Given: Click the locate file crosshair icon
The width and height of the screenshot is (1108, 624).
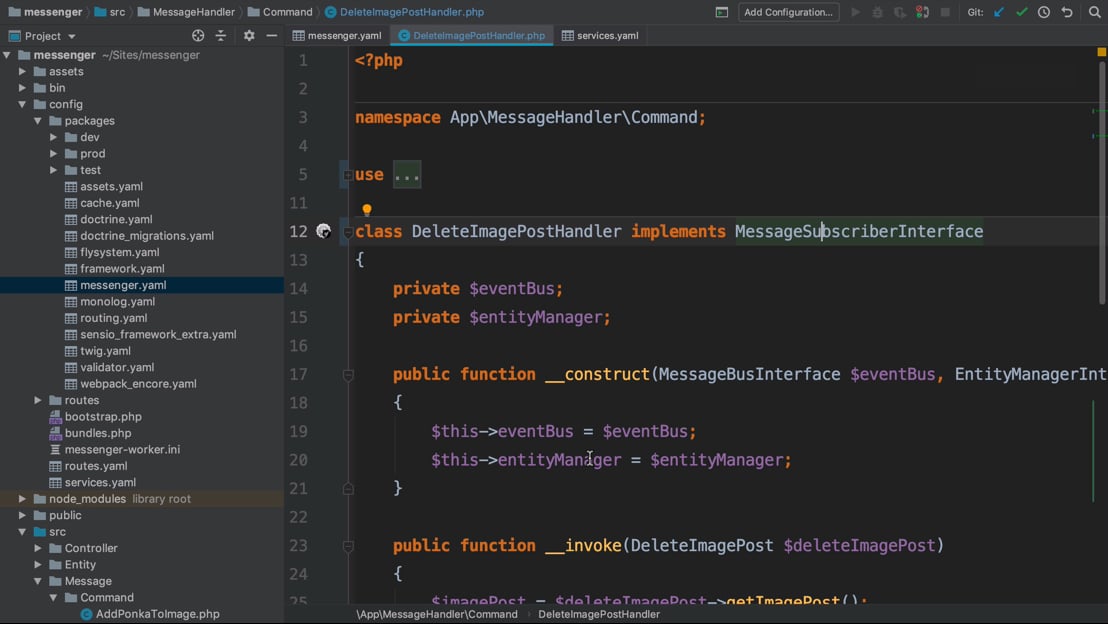Looking at the screenshot, I should point(198,36).
